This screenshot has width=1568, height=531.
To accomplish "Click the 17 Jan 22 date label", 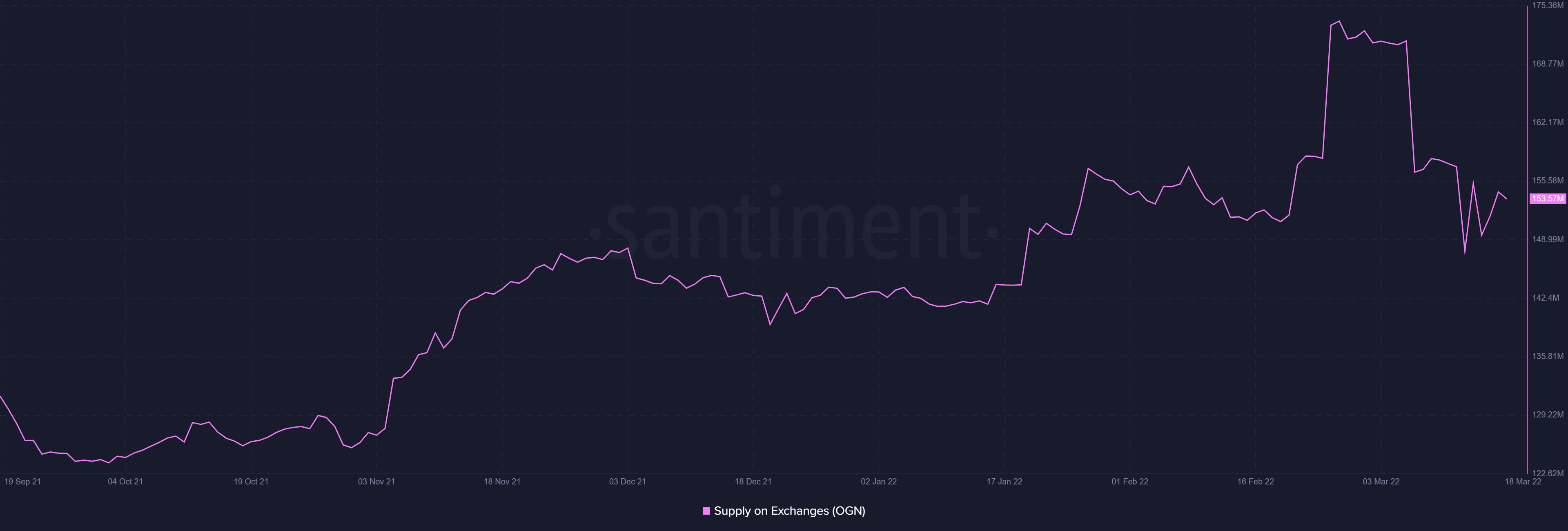I will [x=1004, y=482].
